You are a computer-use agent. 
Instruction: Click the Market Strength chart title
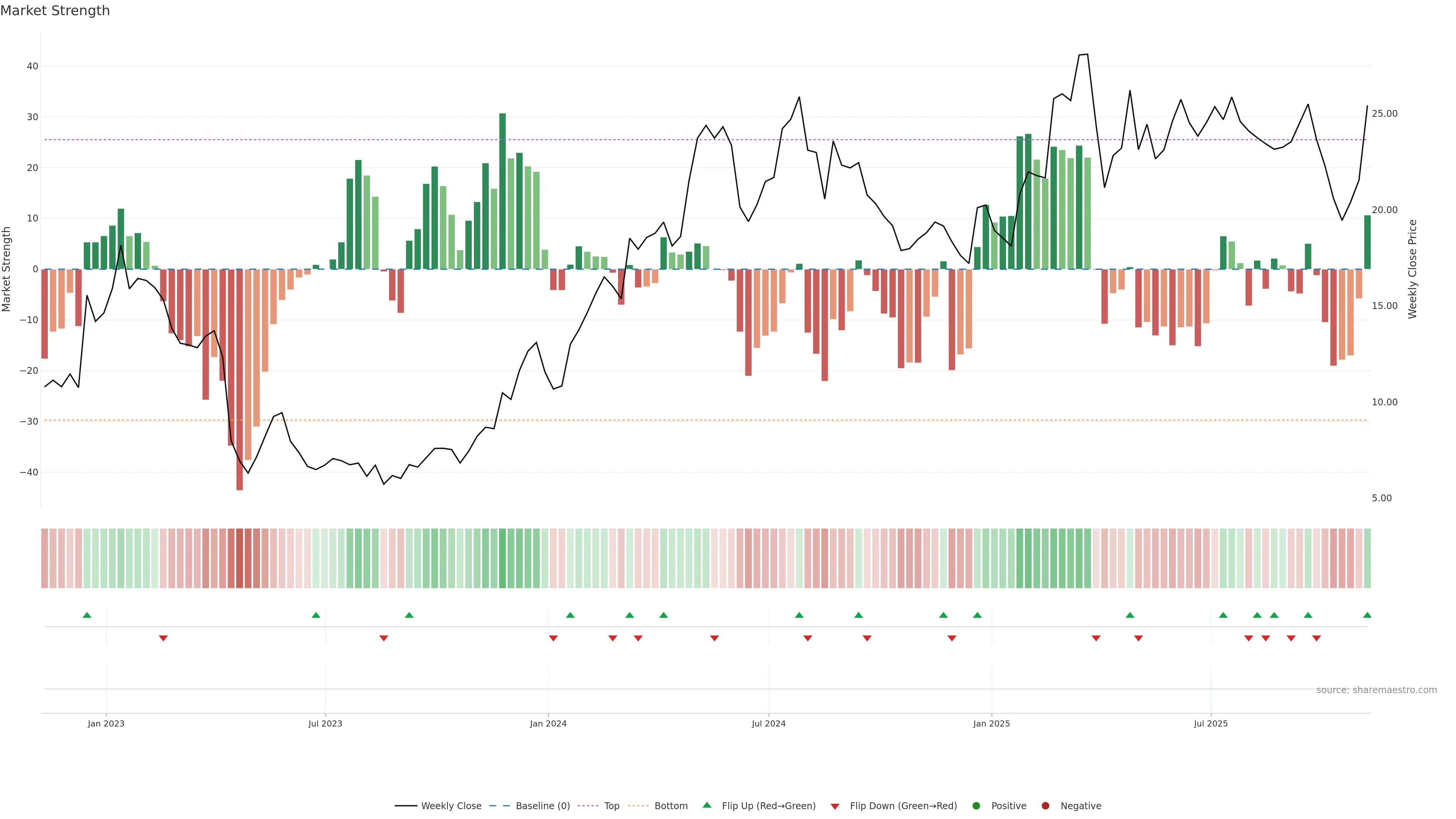[x=55, y=11]
